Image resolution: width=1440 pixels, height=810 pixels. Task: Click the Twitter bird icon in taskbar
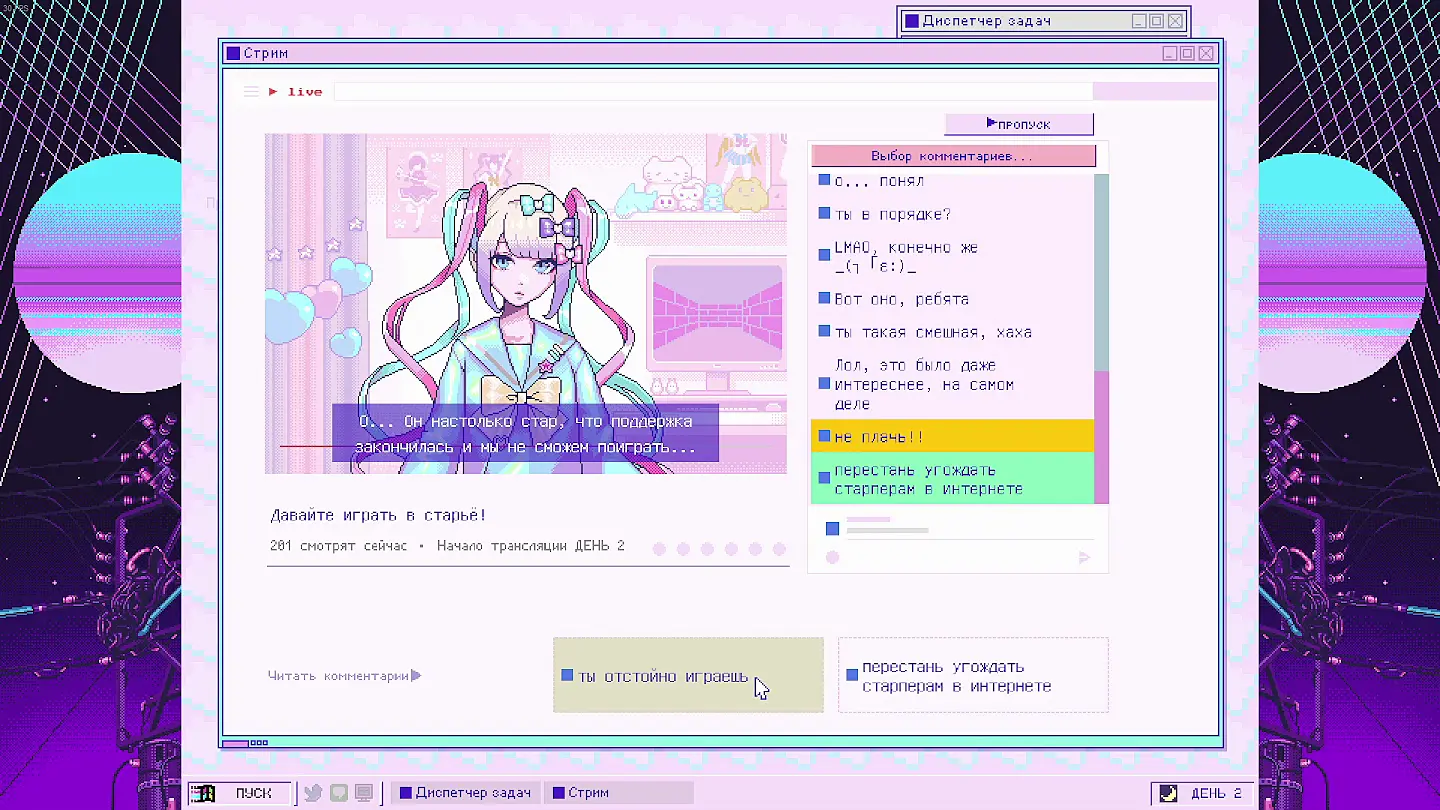[313, 793]
